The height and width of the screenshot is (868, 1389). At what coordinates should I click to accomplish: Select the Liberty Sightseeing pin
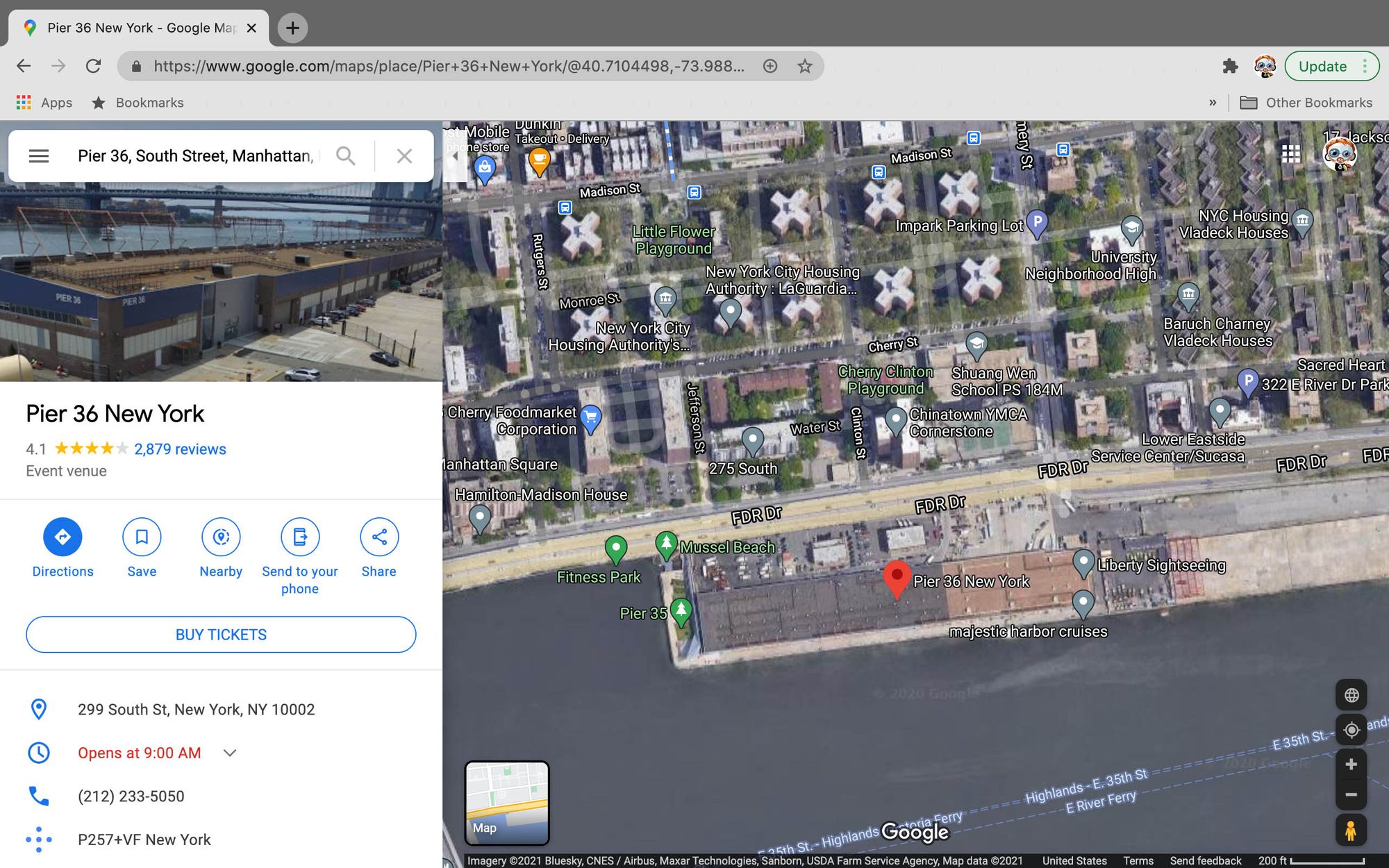1083,563
